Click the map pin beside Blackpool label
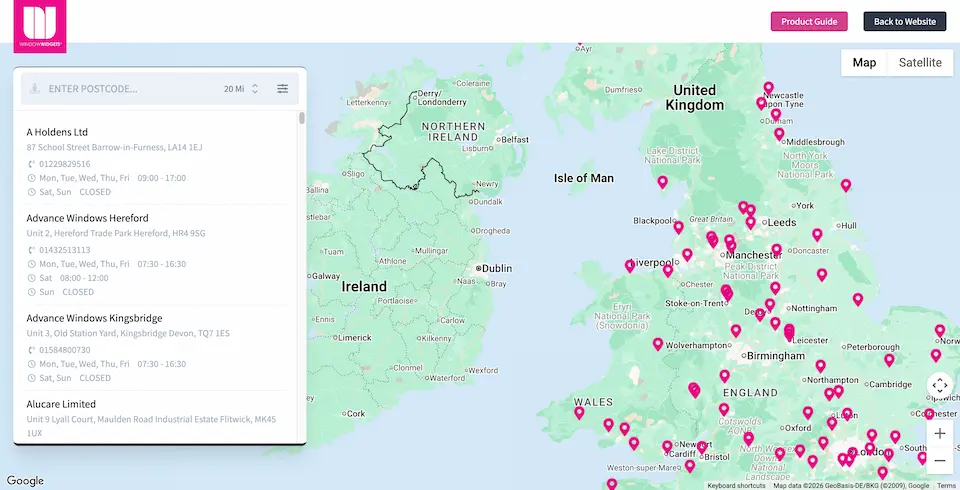Image resolution: width=960 pixels, height=490 pixels. coord(678,228)
